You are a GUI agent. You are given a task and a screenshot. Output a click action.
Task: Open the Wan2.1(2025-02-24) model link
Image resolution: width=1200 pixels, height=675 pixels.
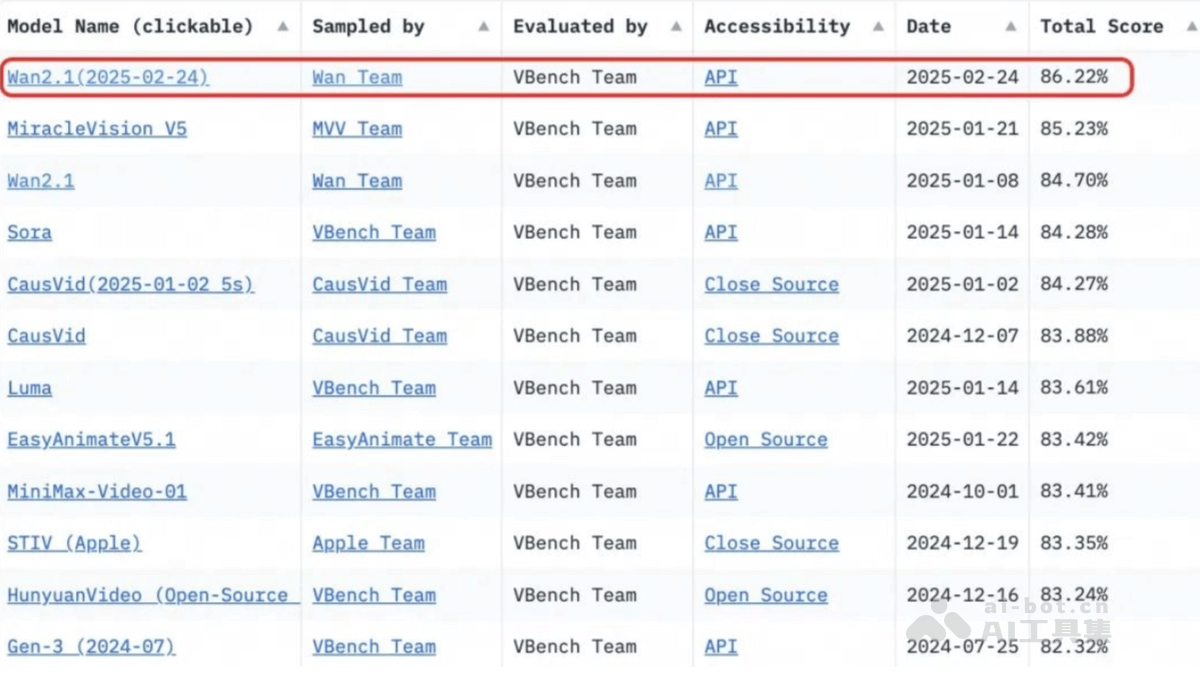[108, 77]
